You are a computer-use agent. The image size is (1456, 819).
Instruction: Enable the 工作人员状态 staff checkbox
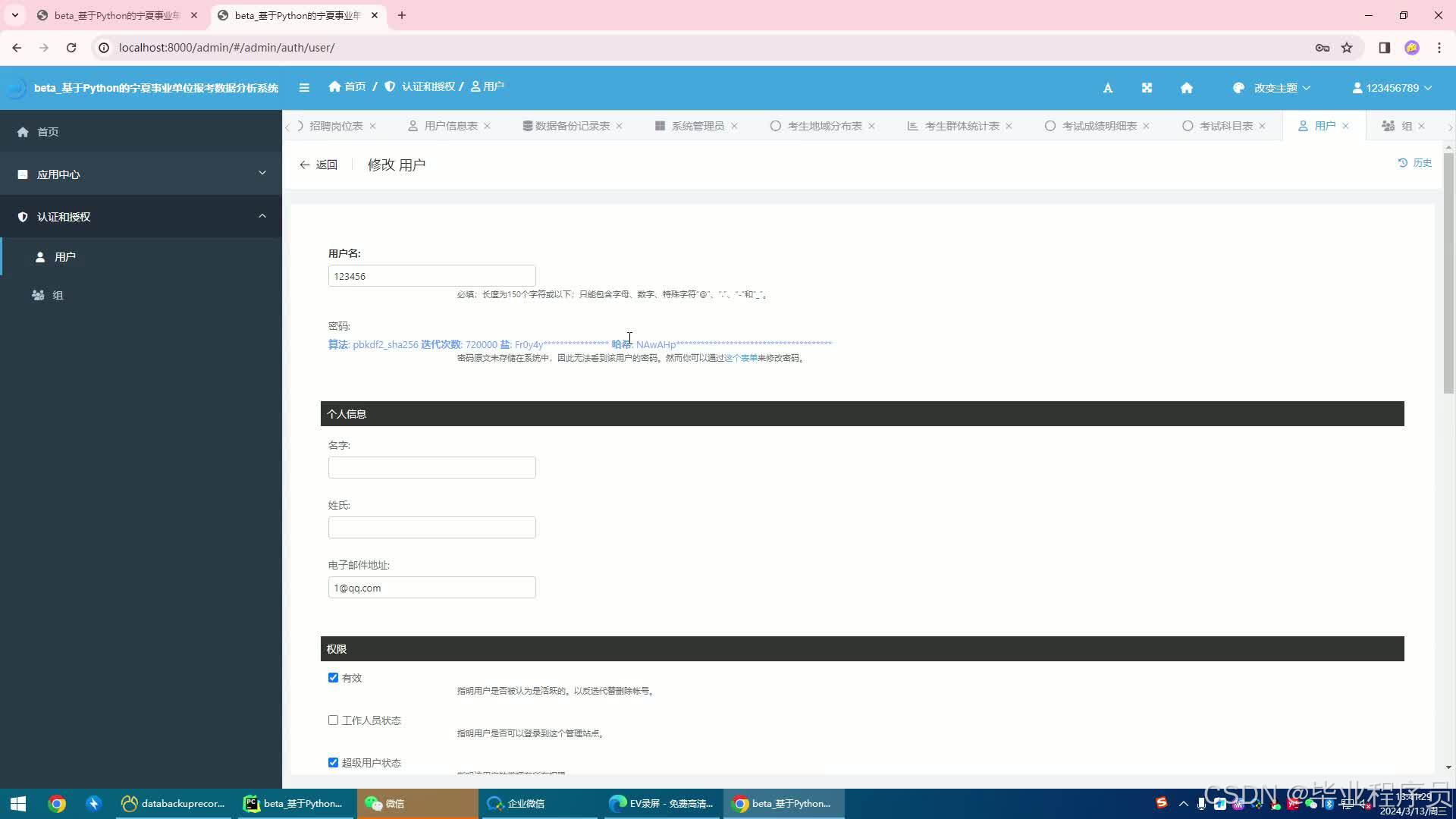pos(333,720)
